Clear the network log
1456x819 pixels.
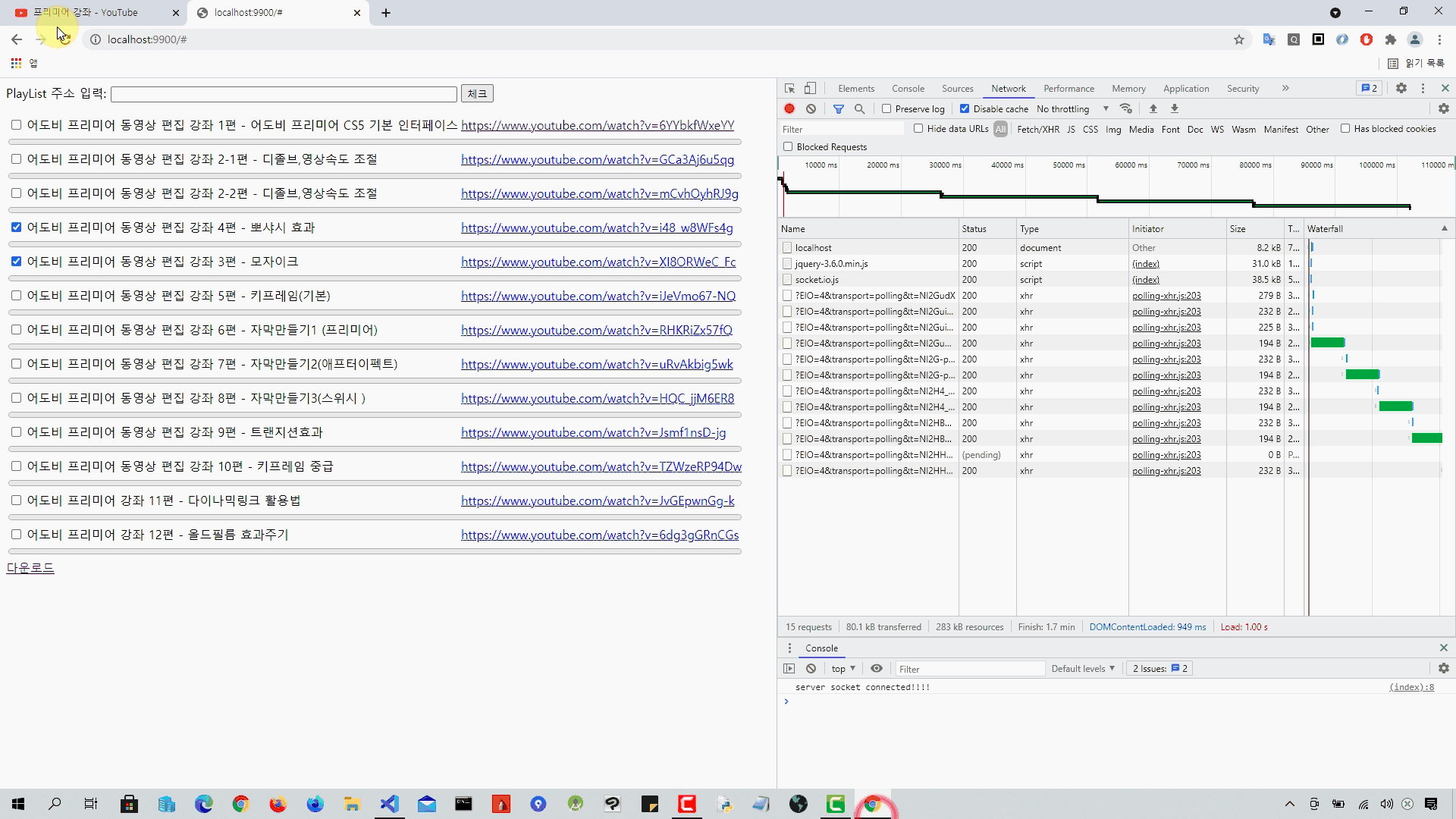811,109
